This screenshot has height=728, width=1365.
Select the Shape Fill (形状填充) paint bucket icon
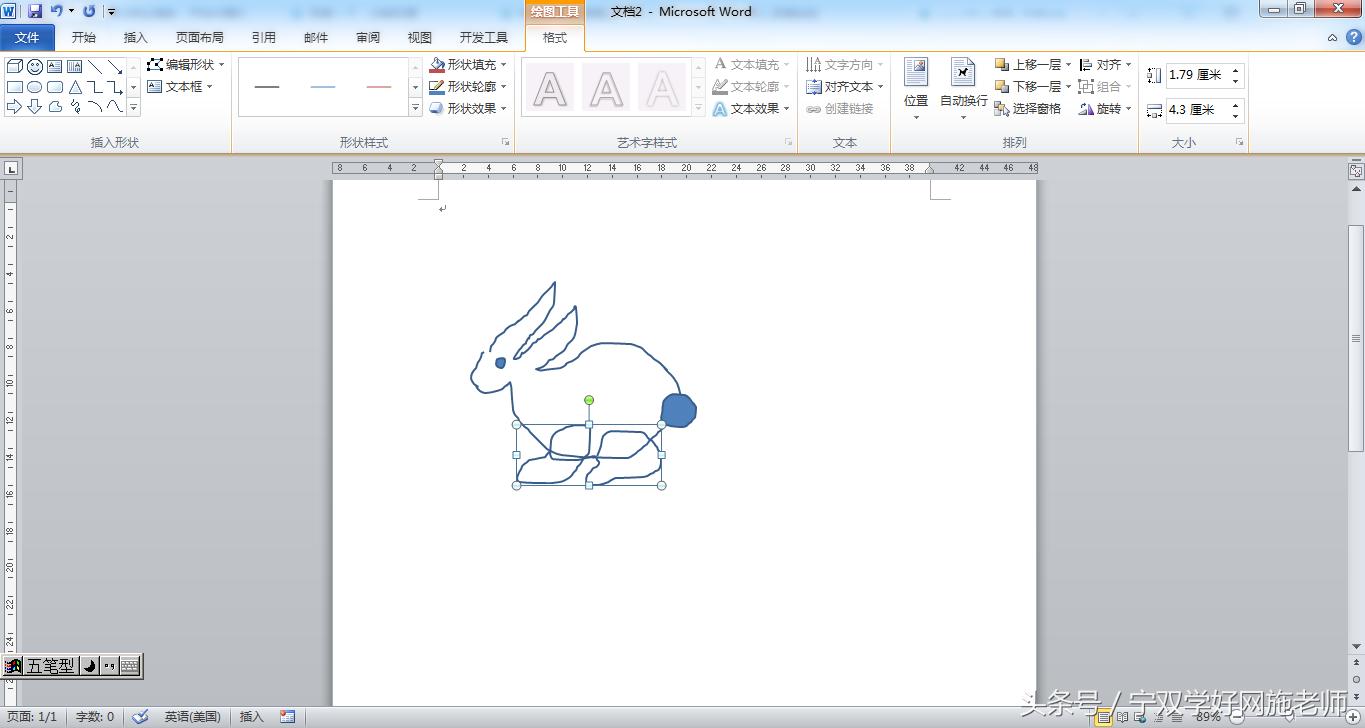click(437, 63)
